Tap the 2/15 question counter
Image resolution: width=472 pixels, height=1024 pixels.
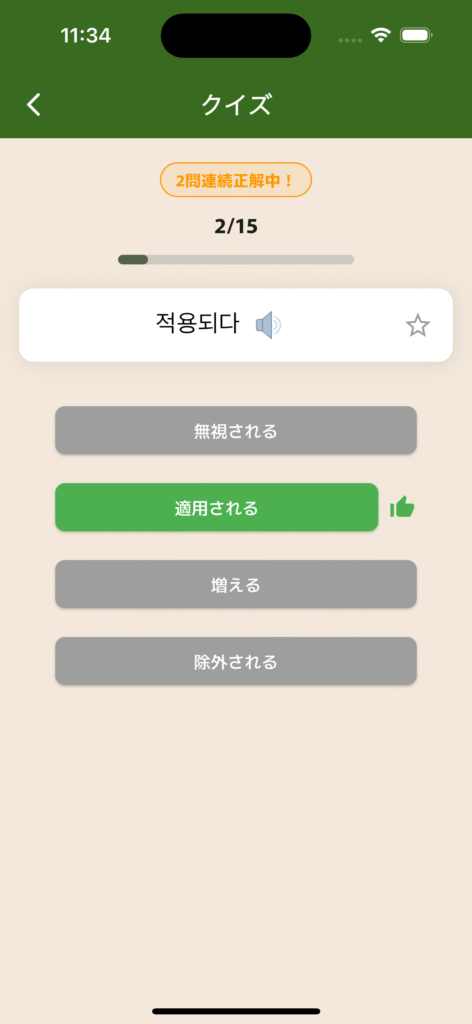tap(236, 227)
